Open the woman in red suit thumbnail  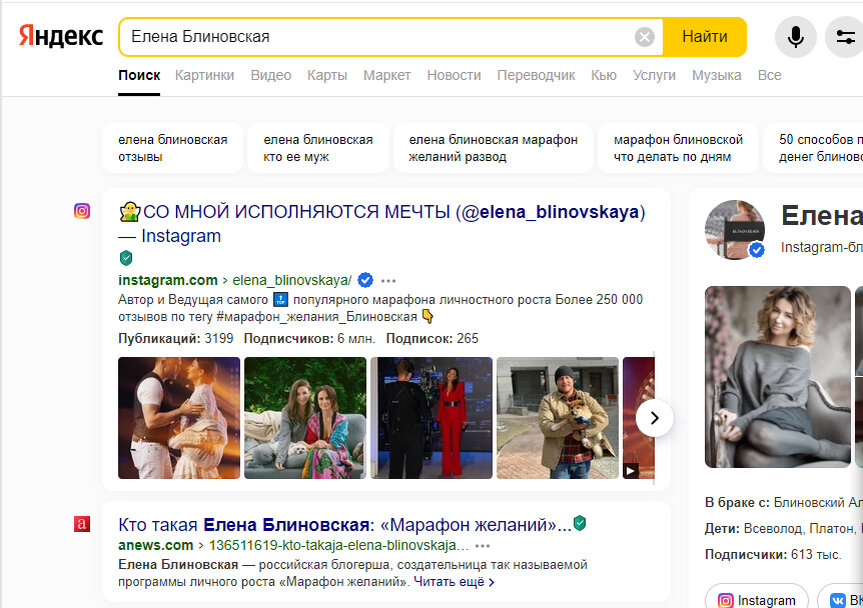(431, 418)
